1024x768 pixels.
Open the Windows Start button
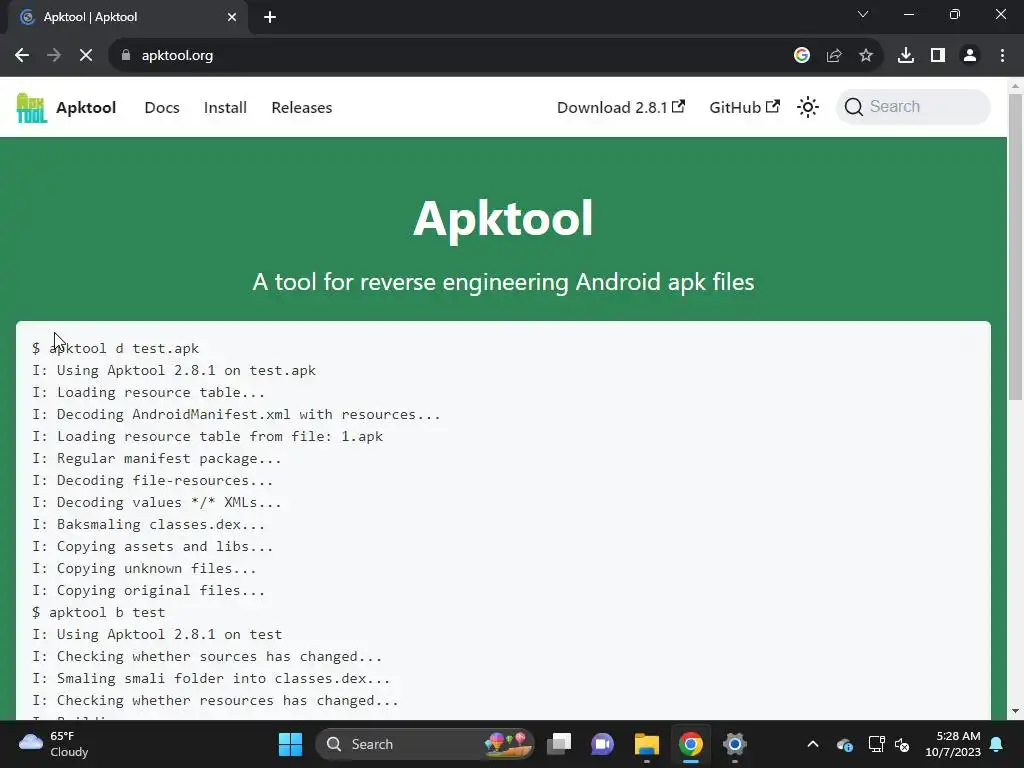(x=290, y=744)
